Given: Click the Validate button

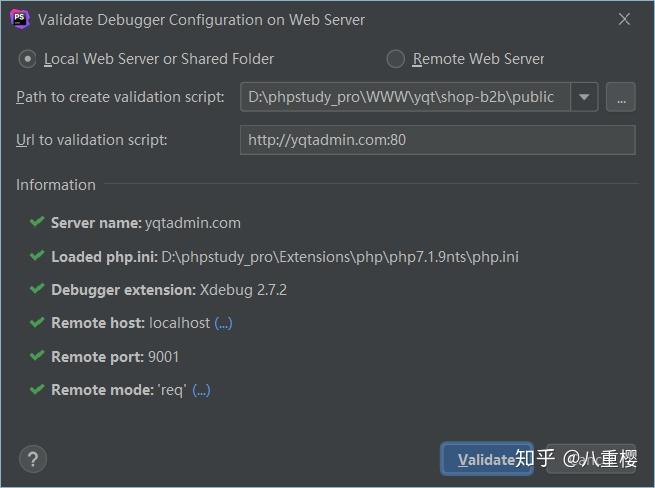Looking at the screenshot, I should (x=487, y=459).
